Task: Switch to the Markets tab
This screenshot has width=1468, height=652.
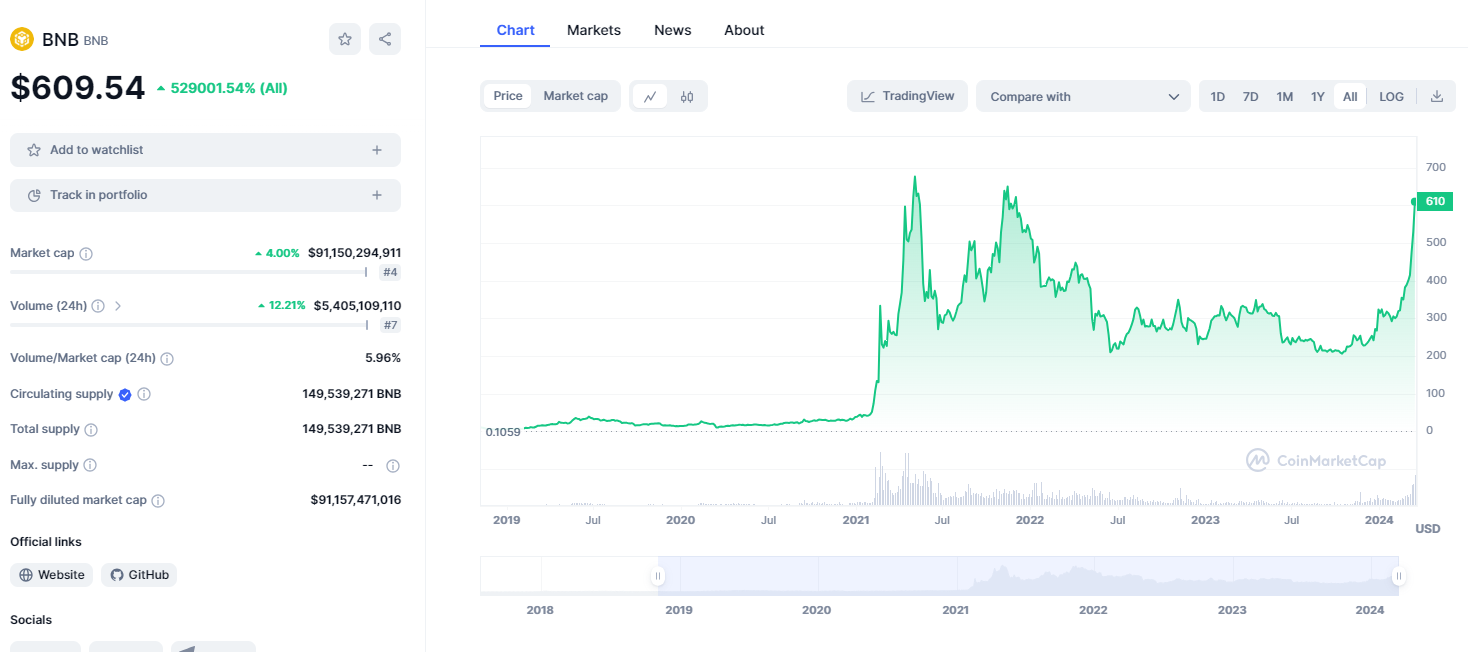Action: [593, 30]
